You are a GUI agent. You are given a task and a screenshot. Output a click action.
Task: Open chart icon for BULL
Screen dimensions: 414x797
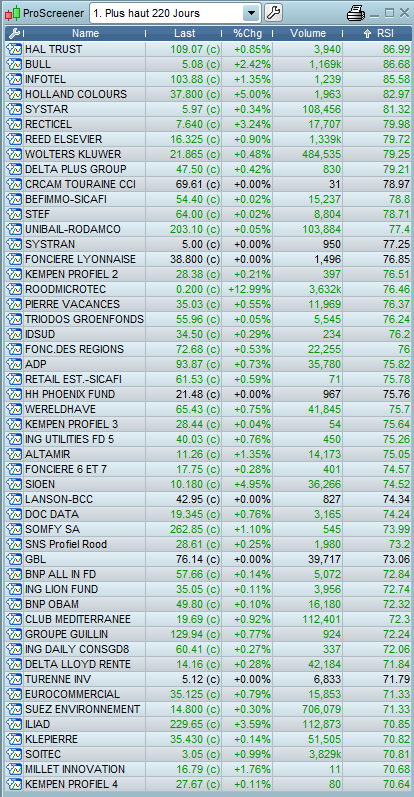(13, 65)
